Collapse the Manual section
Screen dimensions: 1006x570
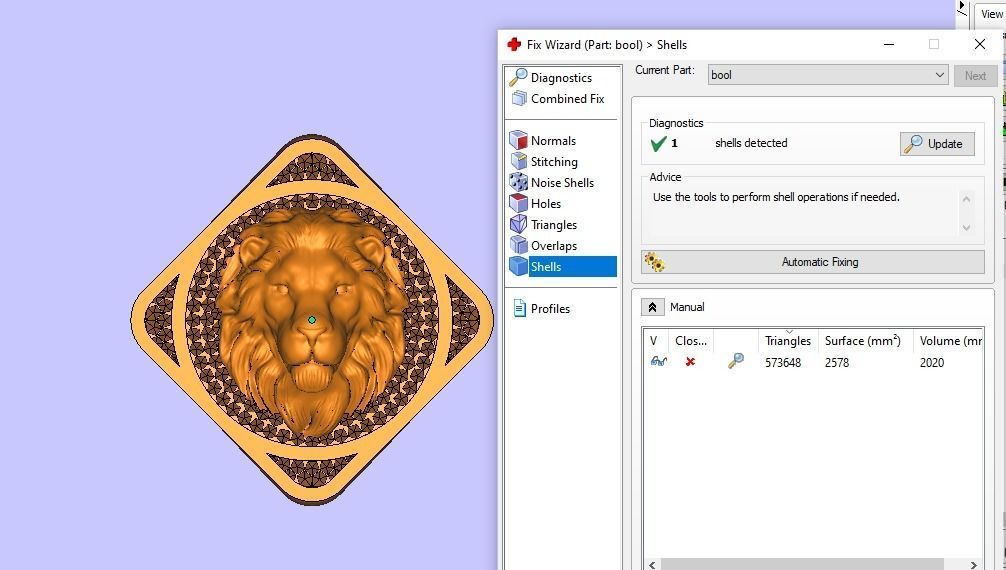pyautogui.click(x=652, y=307)
